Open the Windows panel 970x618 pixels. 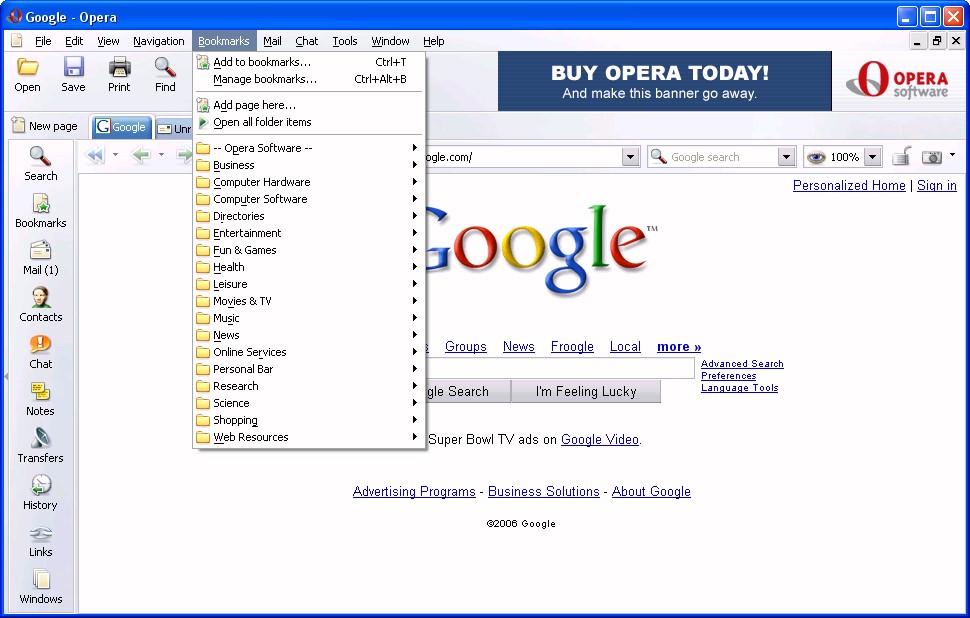point(41,586)
